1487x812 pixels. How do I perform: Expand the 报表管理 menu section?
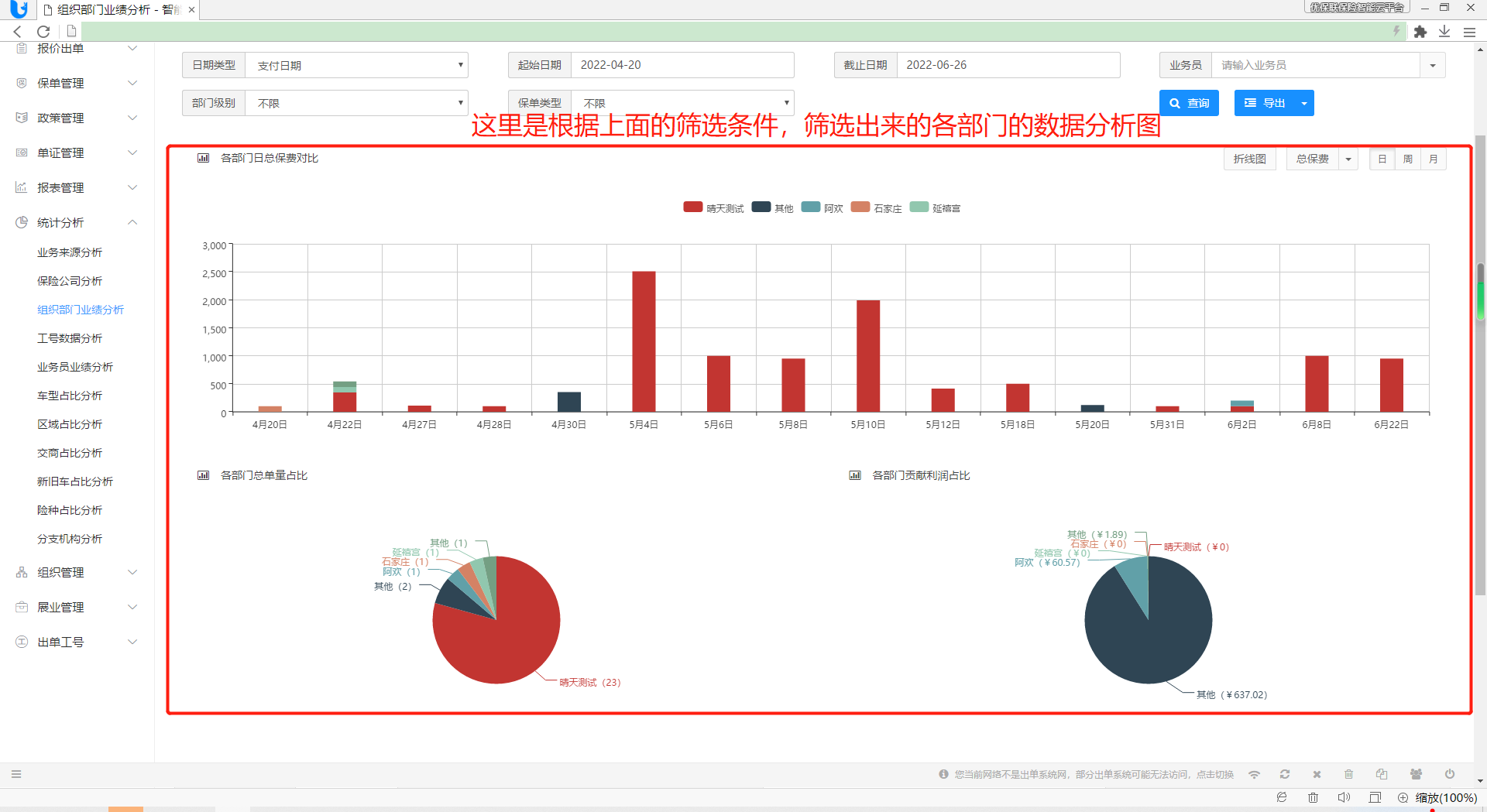132,187
